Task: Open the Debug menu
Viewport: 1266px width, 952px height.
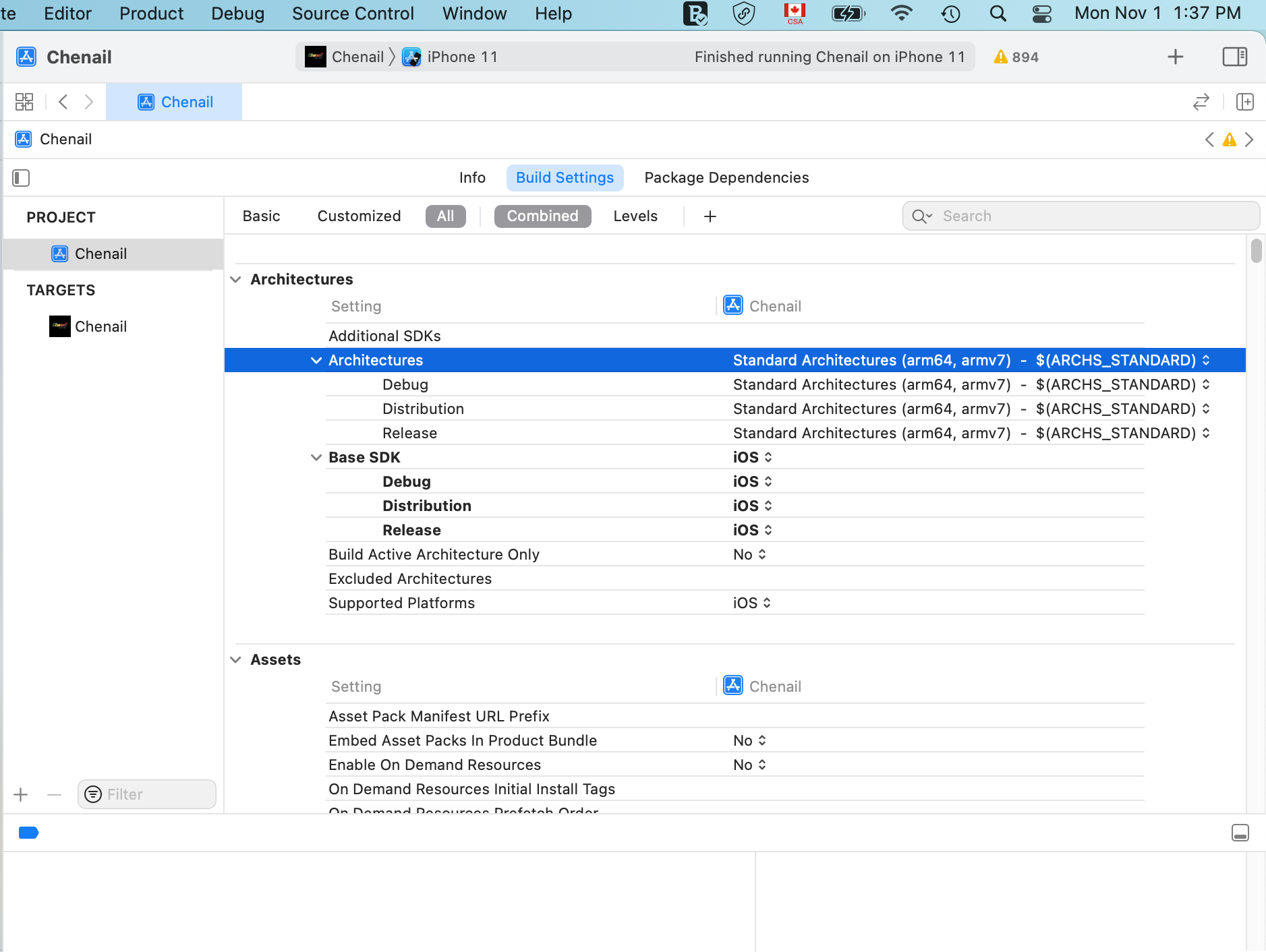Action: [237, 13]
